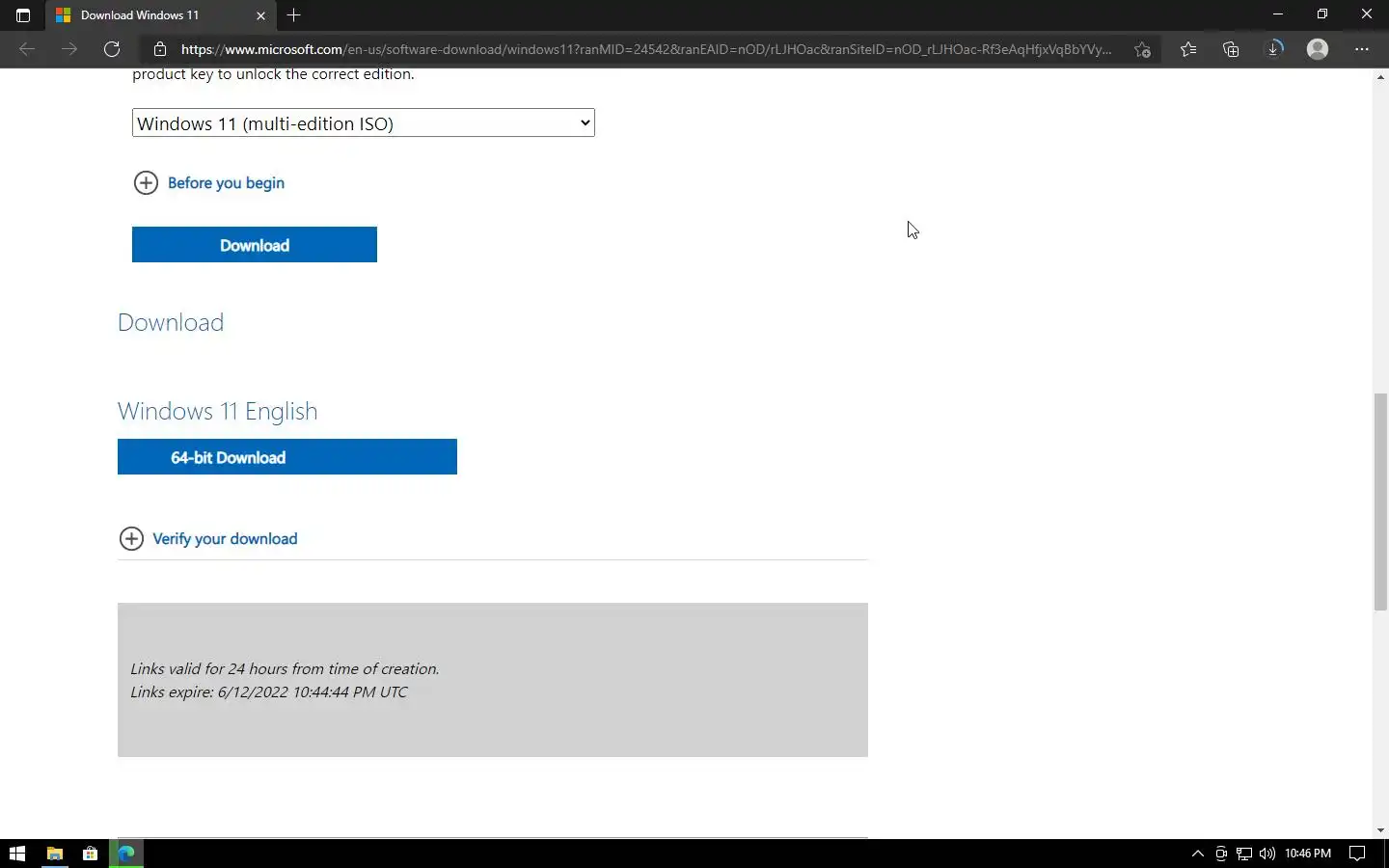Show hidden system tray icons
This screenshot has width=1389, height=868.
(x=1198, y=854)
